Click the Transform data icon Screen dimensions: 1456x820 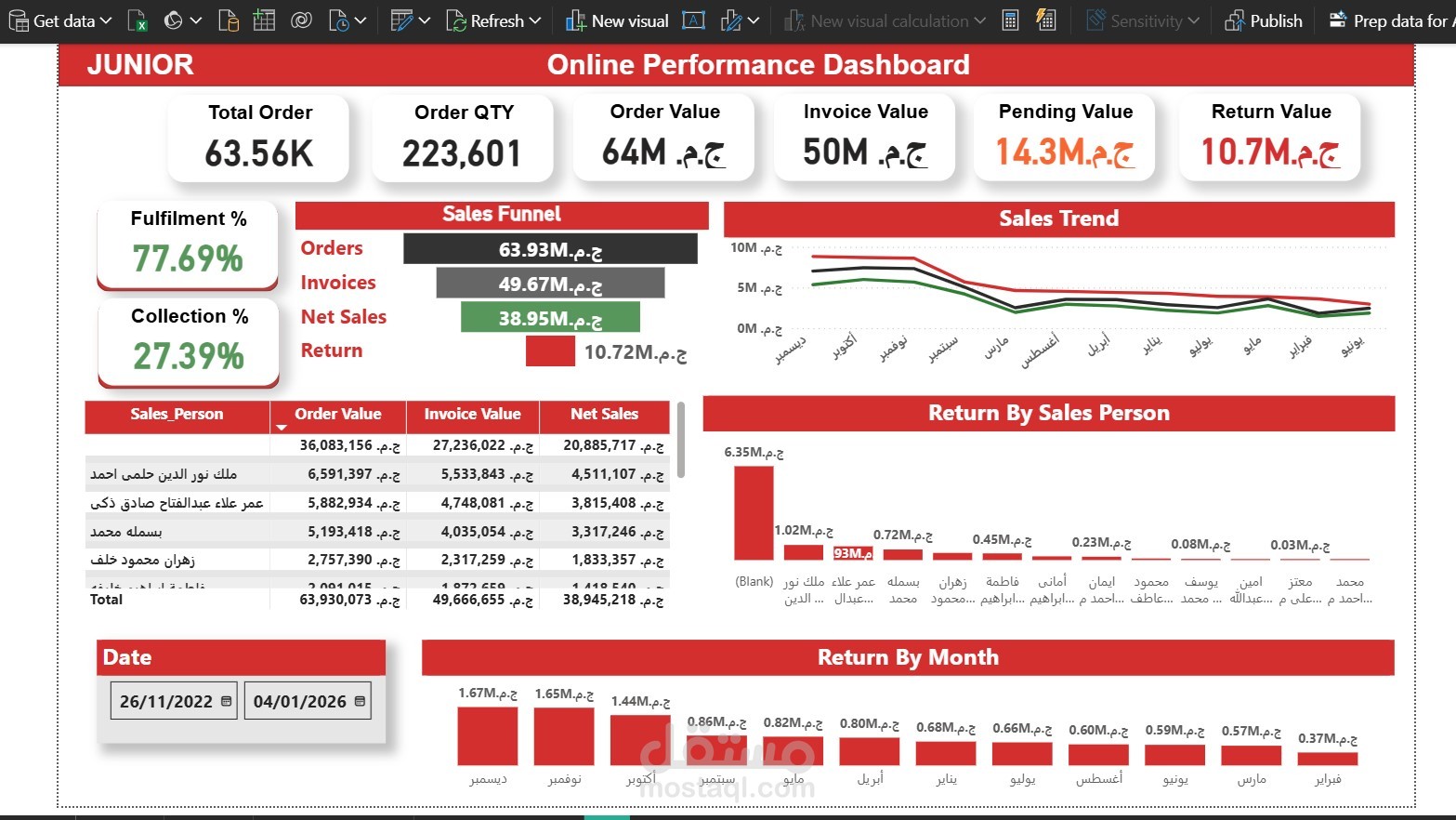click(x=401, y=20)
